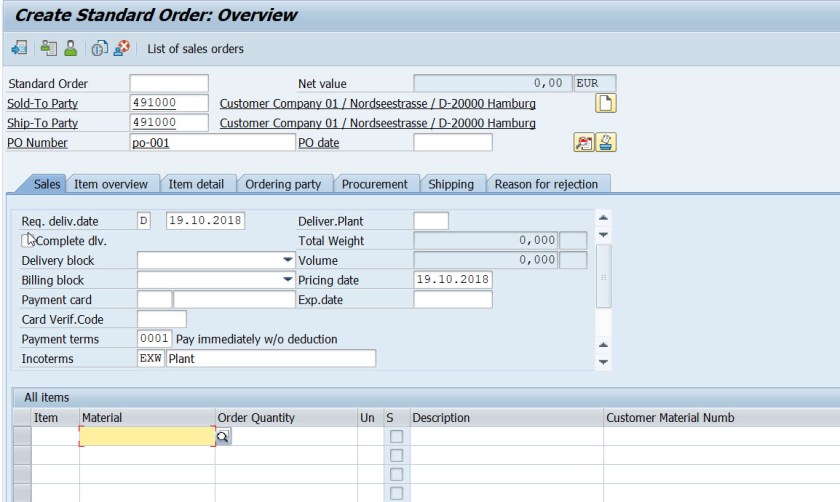The height and width of the screenshot is (502, 840).
Task: Enable the Complete dlv. checkbox
Action: click(x=27, y=241)
